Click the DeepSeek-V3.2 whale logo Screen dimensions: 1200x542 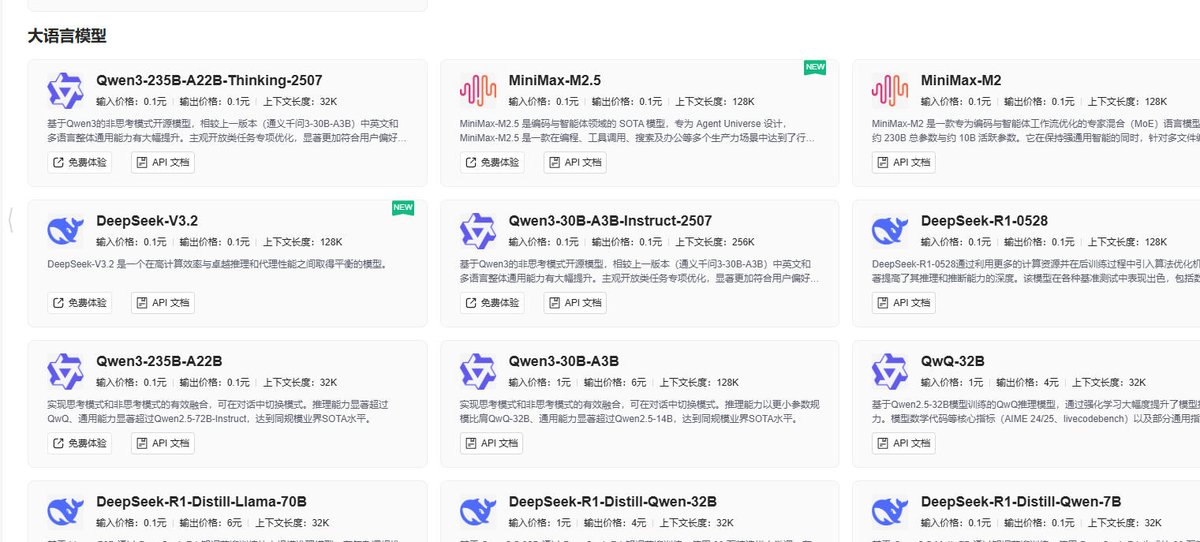coord(65,231)
